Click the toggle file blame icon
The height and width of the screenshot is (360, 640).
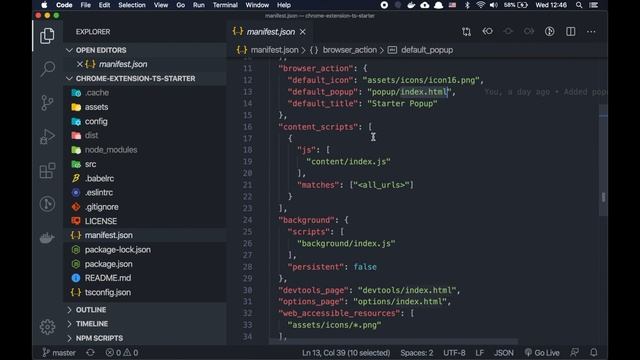[549, 31]
